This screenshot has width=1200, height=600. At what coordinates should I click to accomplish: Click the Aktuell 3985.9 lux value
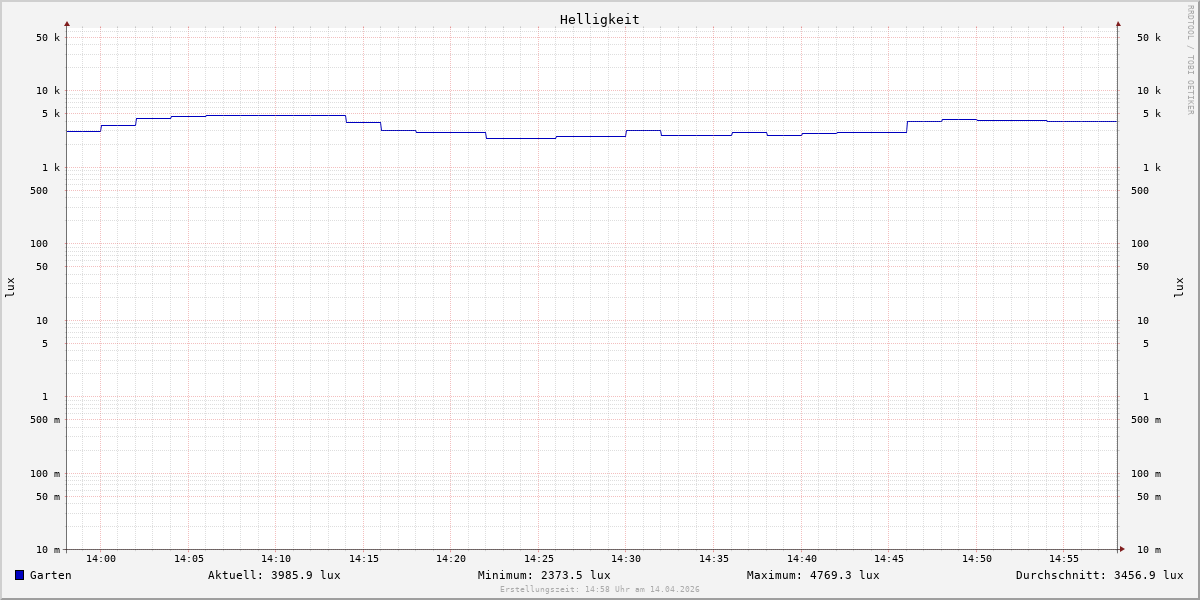pos(274,575)
